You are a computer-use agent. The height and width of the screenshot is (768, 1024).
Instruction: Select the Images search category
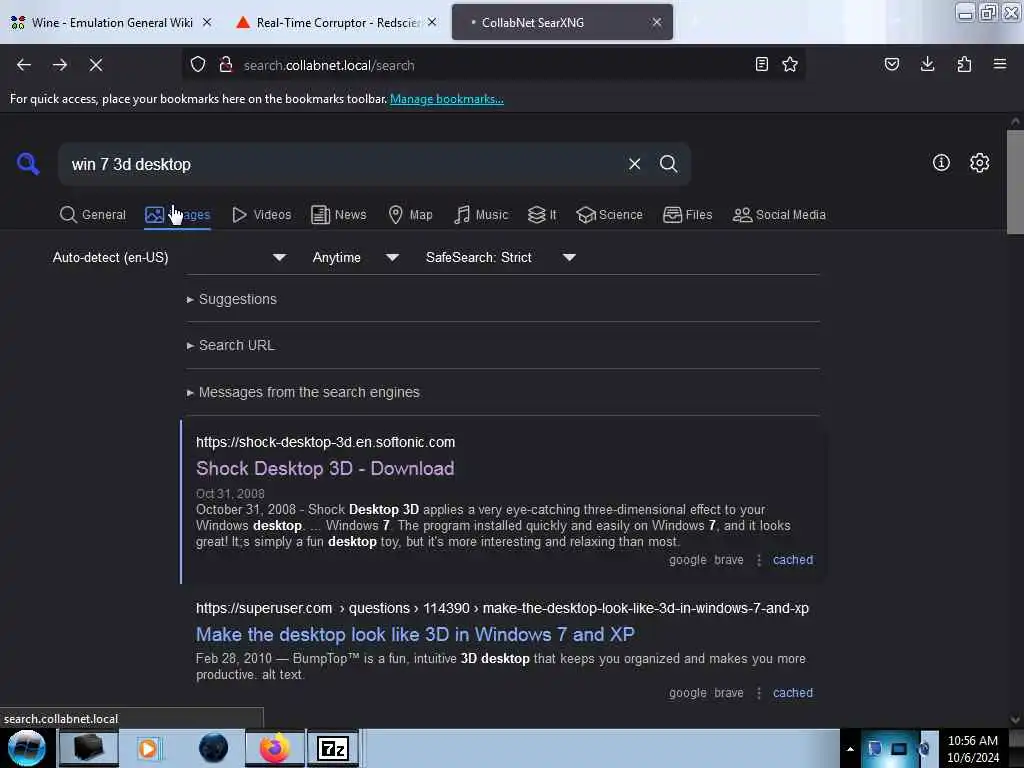point(178,215)
